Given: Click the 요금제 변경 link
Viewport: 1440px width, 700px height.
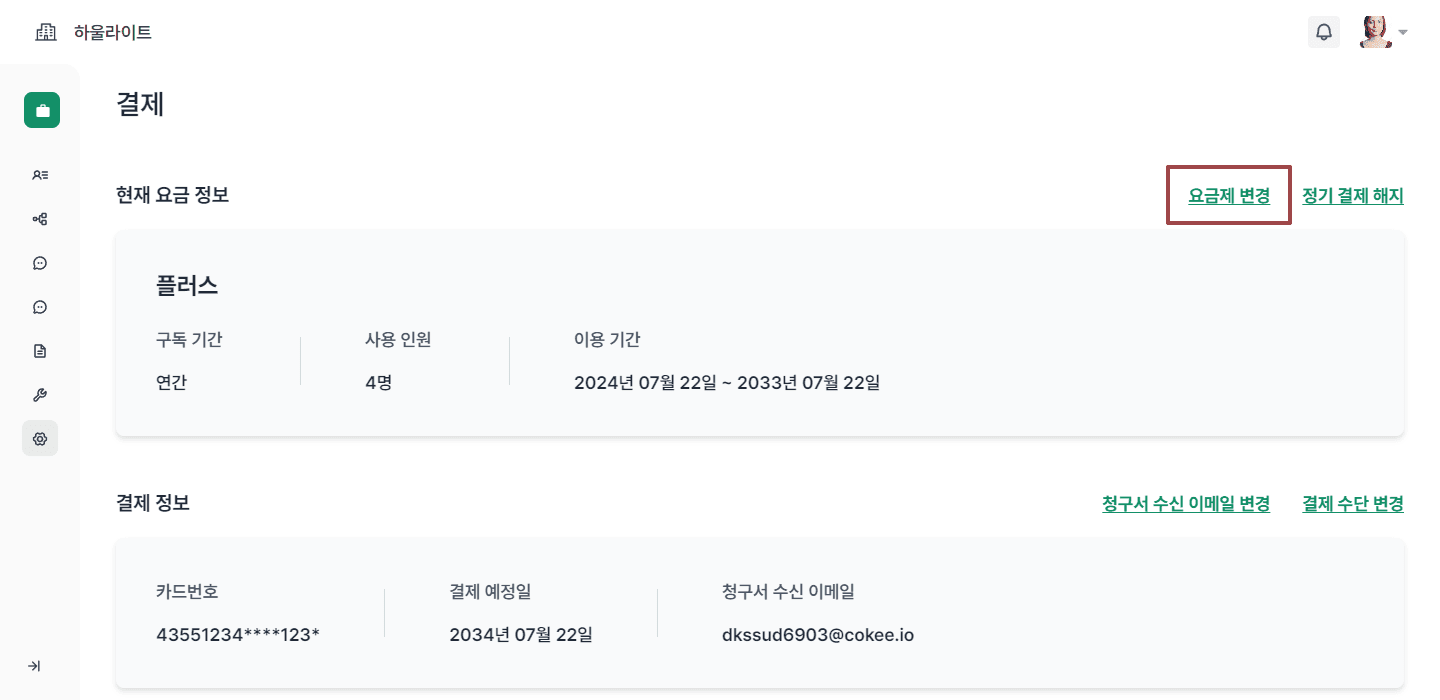Looking at the screenshot, I should click(x=1228, y=195).
